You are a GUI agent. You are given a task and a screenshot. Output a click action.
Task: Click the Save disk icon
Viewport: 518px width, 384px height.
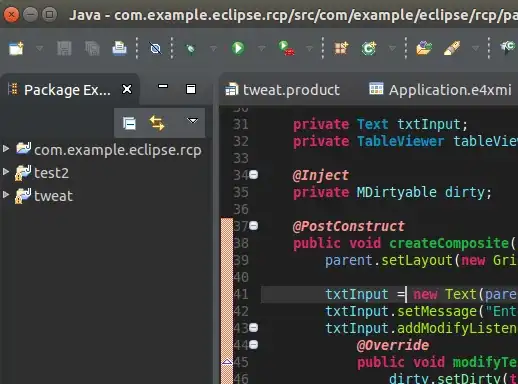(64, 48)
